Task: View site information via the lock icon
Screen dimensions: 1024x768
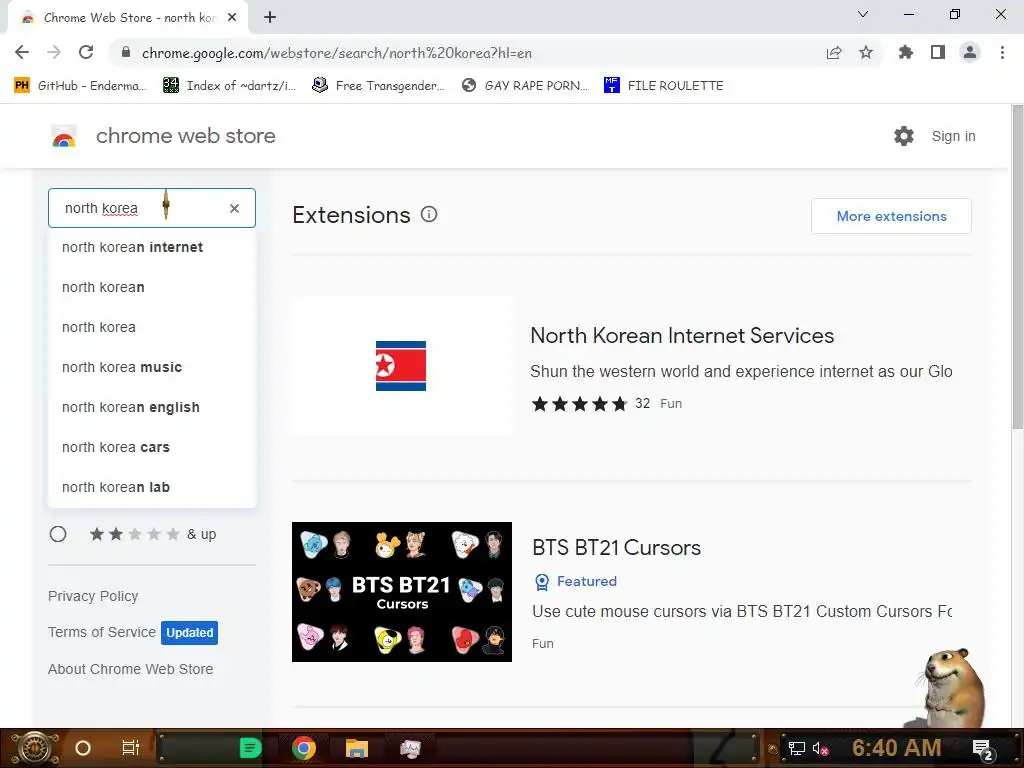Action: [125, 52]
